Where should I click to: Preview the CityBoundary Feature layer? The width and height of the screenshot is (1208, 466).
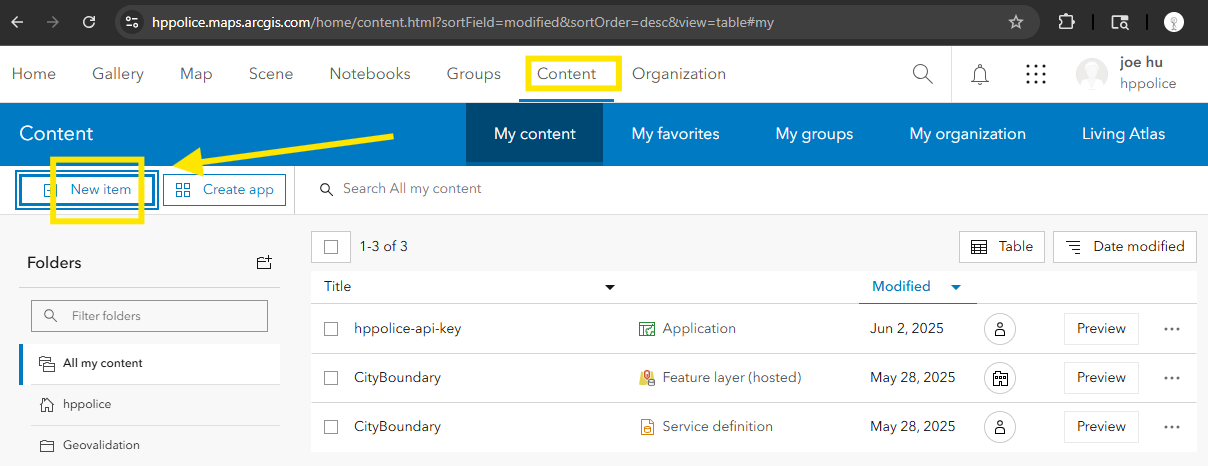tap(1101, 378)
